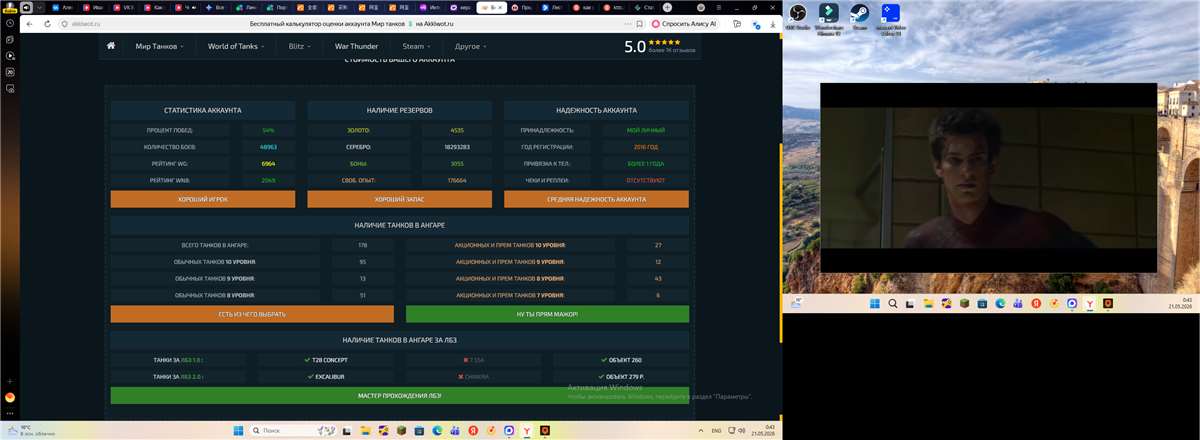The width and height of the screenshot is (1200, 440).
Task: Click the video thumbnail on the desktop
Action: tap(988, 177)
